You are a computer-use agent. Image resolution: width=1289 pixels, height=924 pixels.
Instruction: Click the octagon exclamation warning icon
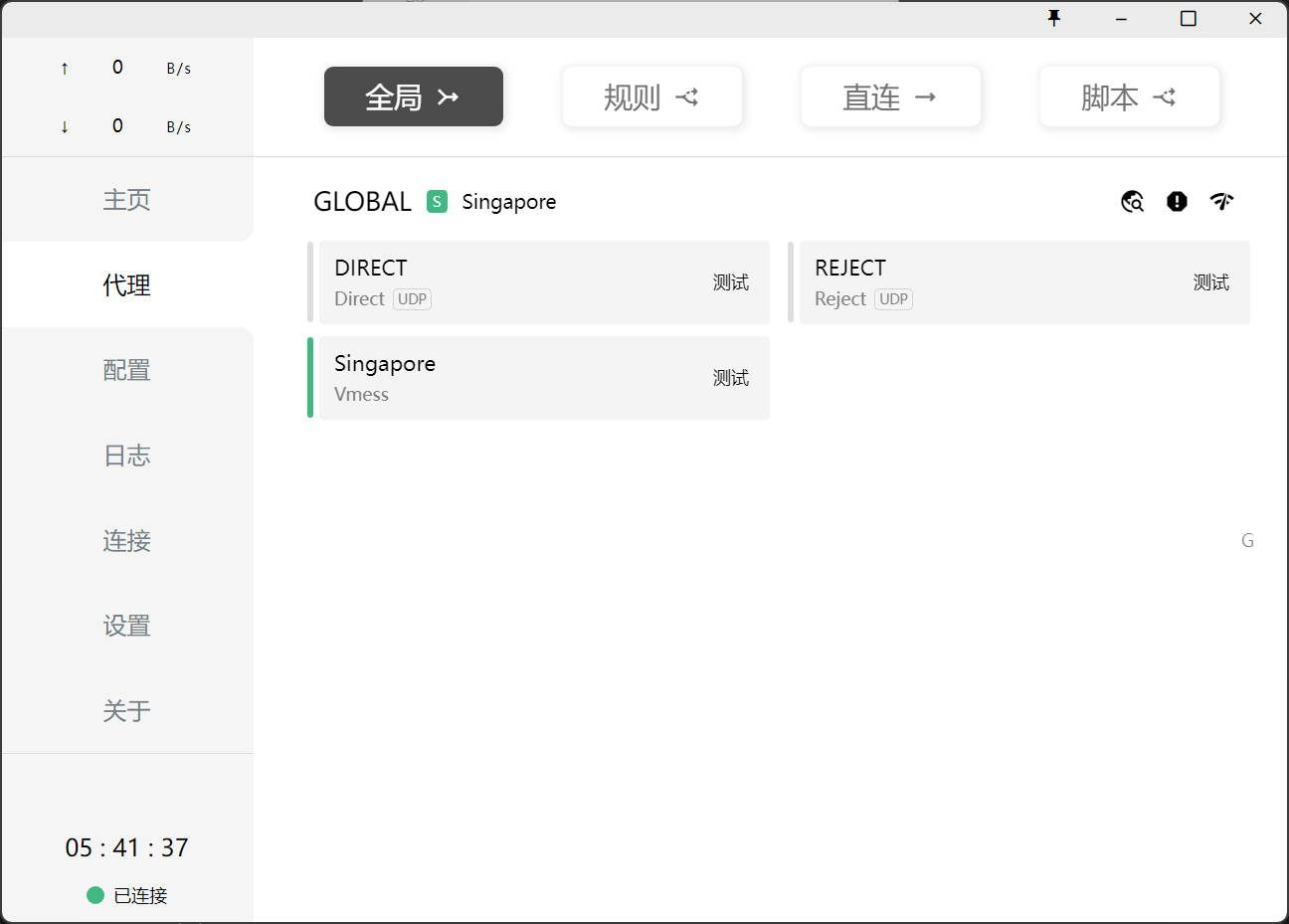1177,202
